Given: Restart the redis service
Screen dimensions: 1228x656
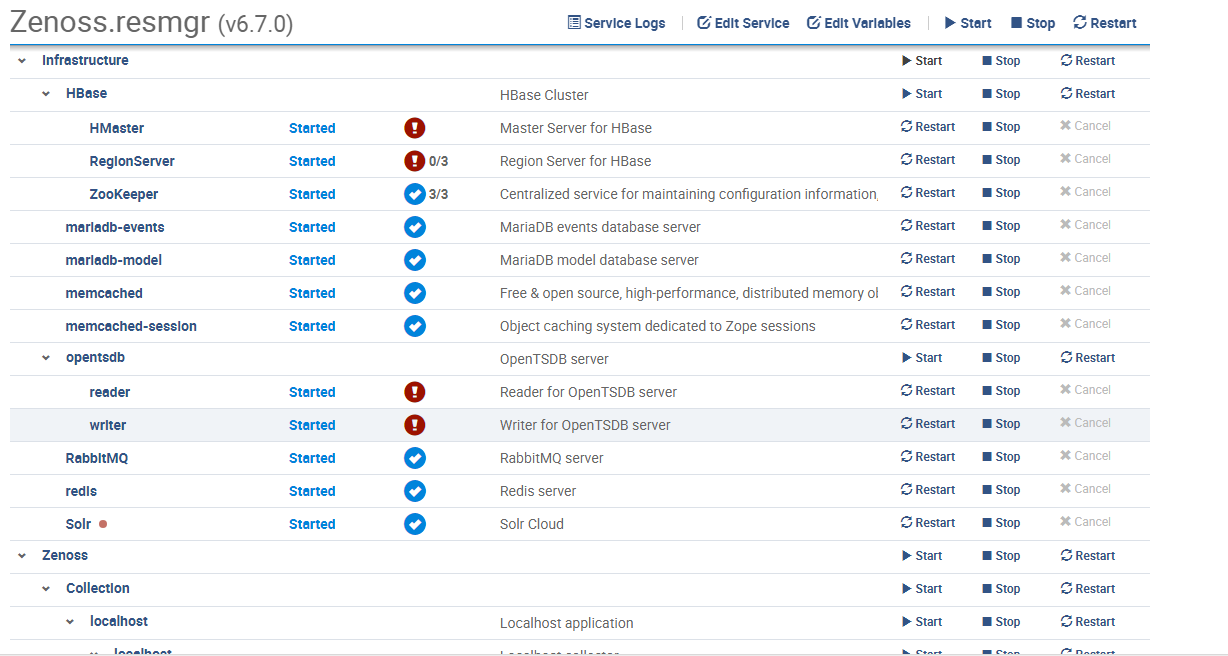Looking at the screenshot, I should tap(928, 490).
